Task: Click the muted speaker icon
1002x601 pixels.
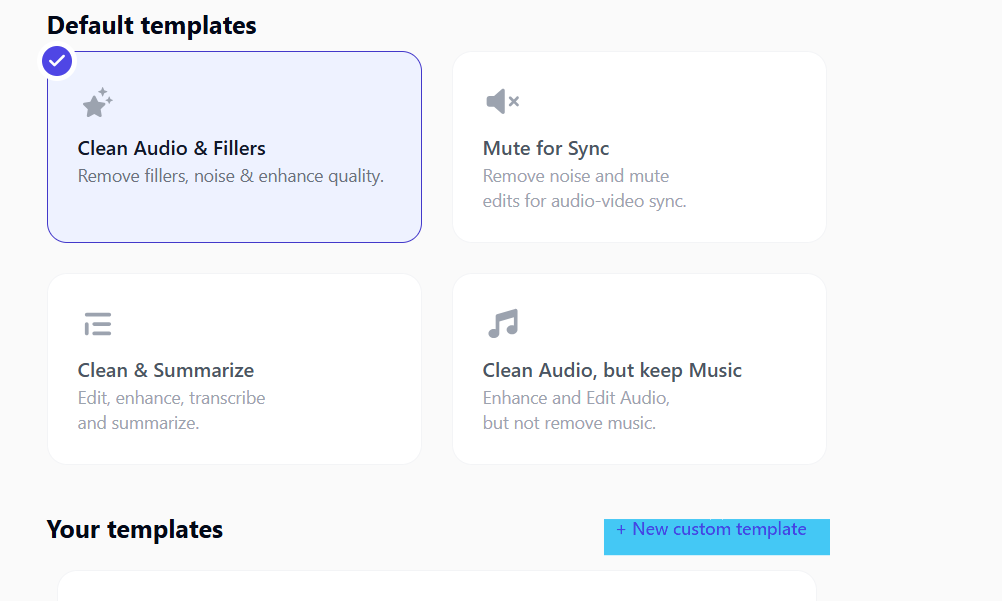Action: 502,101
